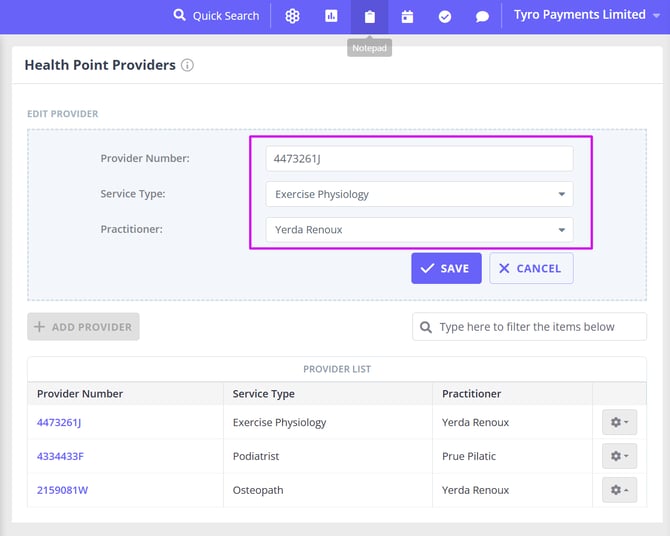
Task: Click info icon beside Health Point Providers
Action: 188,65
